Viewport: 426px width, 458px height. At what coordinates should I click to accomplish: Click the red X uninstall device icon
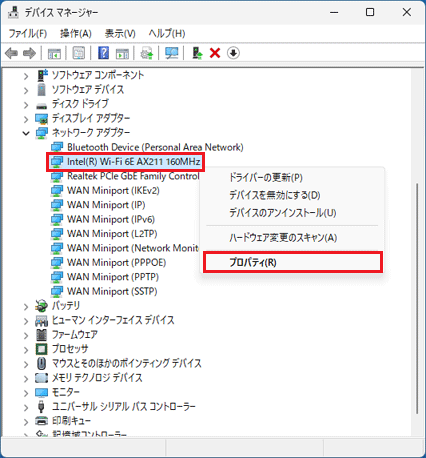pos(215,53)
